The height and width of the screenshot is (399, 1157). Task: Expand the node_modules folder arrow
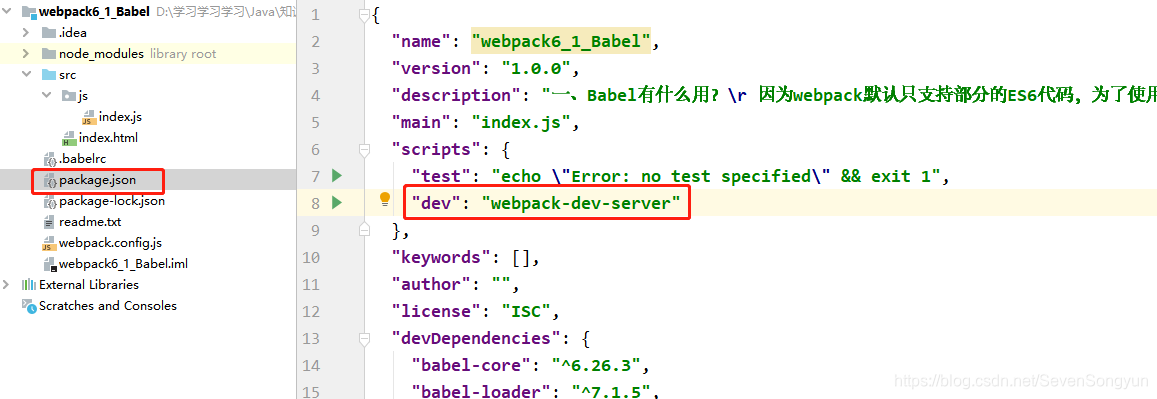pyautogui.click(x=26, y=54)
